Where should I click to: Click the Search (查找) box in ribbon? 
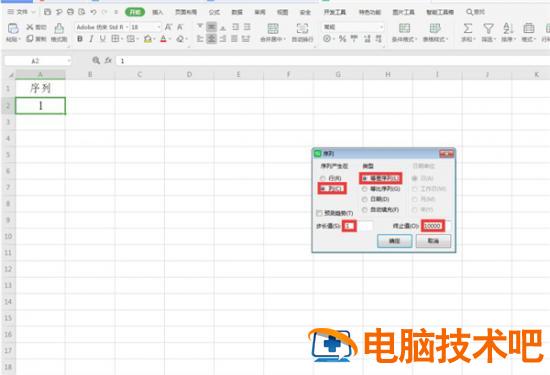coord(475,12)
